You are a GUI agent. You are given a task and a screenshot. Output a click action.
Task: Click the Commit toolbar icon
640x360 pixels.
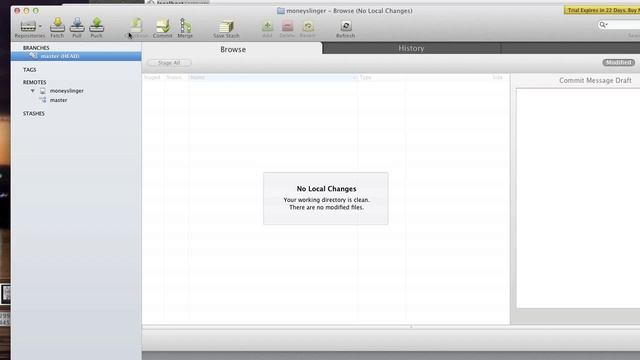(x=162, y=25)
